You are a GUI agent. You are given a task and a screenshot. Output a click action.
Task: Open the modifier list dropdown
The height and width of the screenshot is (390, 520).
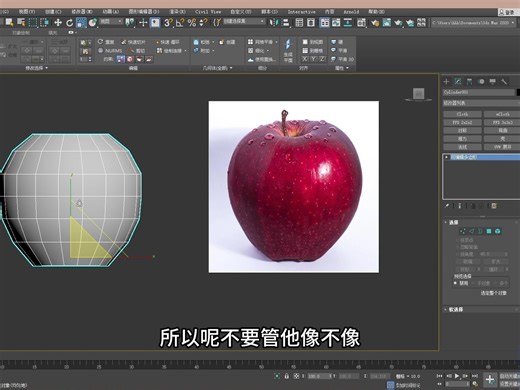pyautogui.click(x=481, y=103)
